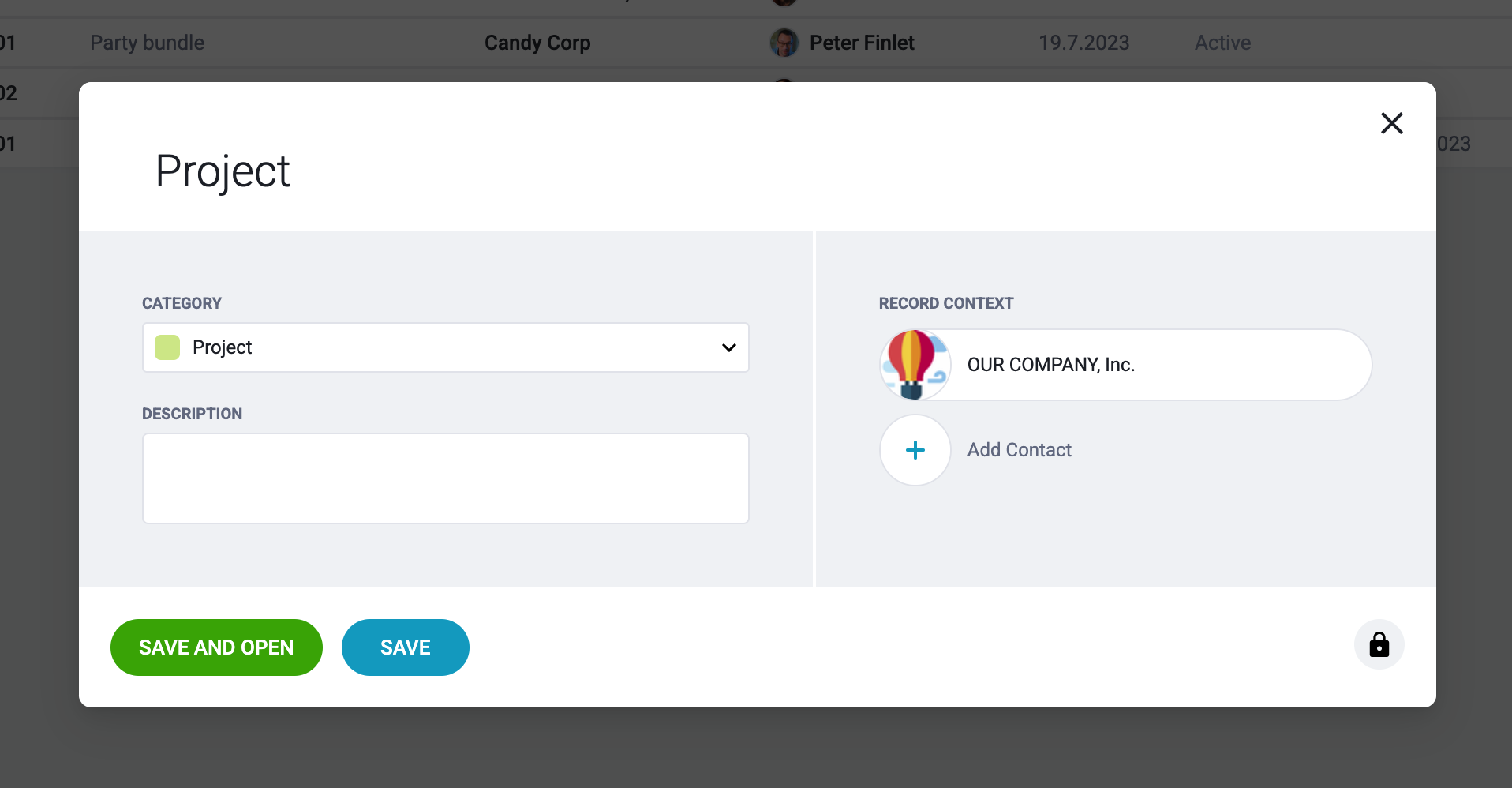Screen dimensions: 1512x788
Task: Open the Party bundle row
Action: point(147,43)
